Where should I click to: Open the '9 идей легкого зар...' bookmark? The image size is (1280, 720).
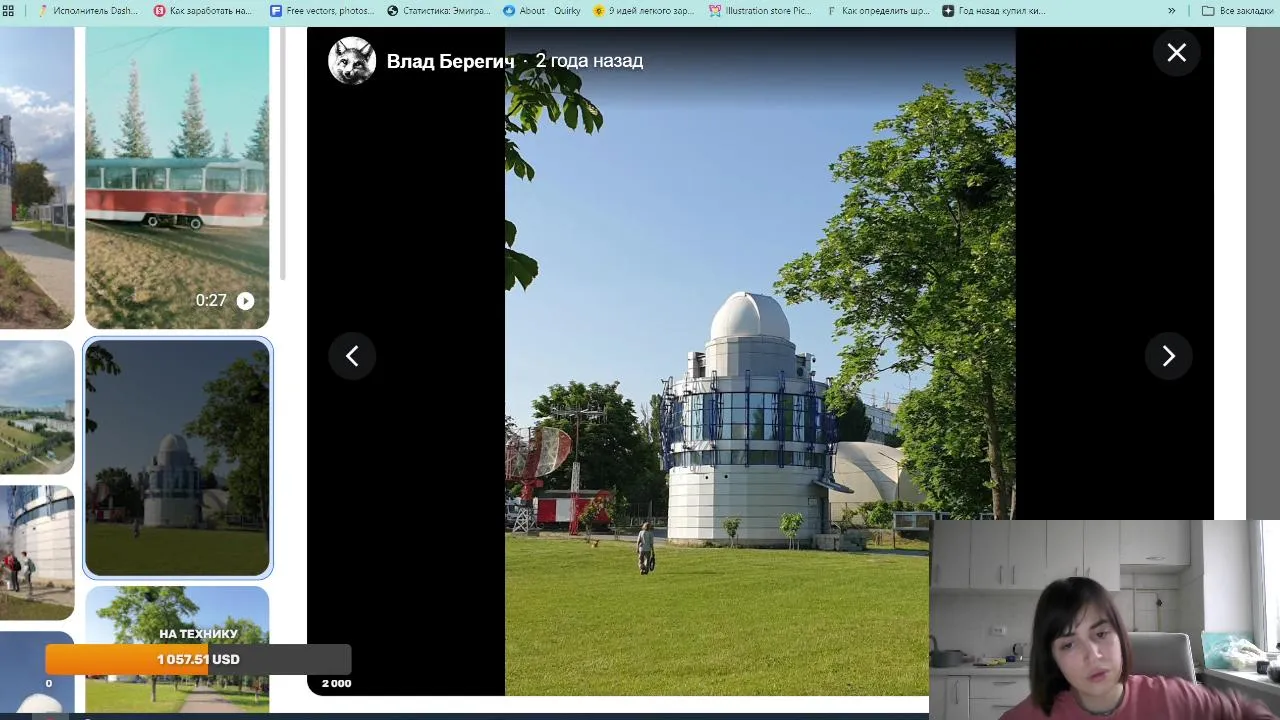tap(644, 11)
